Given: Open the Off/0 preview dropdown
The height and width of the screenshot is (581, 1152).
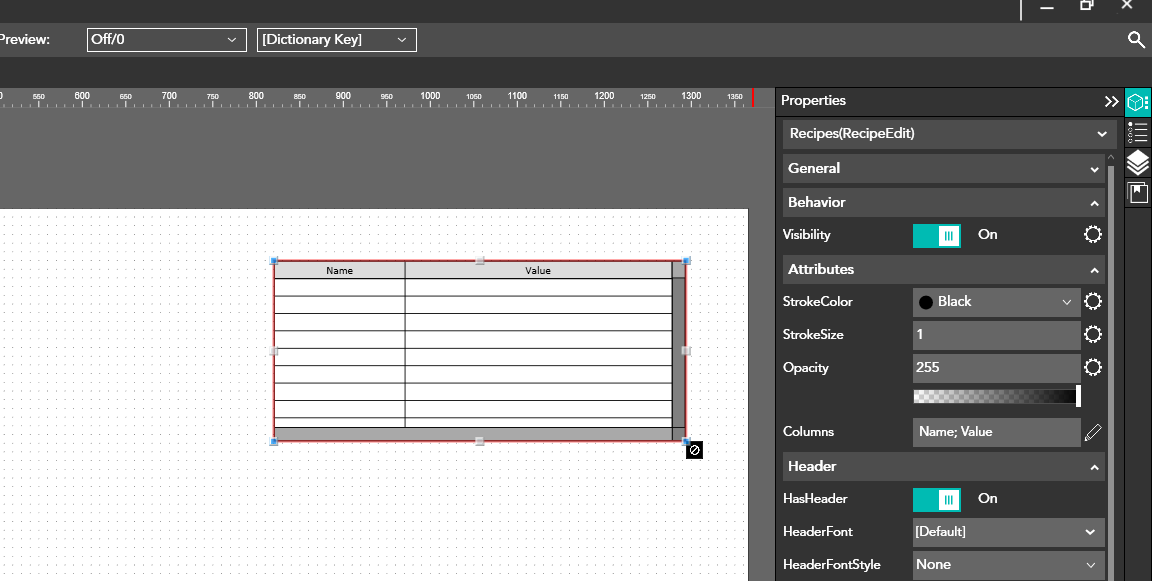Looking at the screenshot, I should point(166,40).
